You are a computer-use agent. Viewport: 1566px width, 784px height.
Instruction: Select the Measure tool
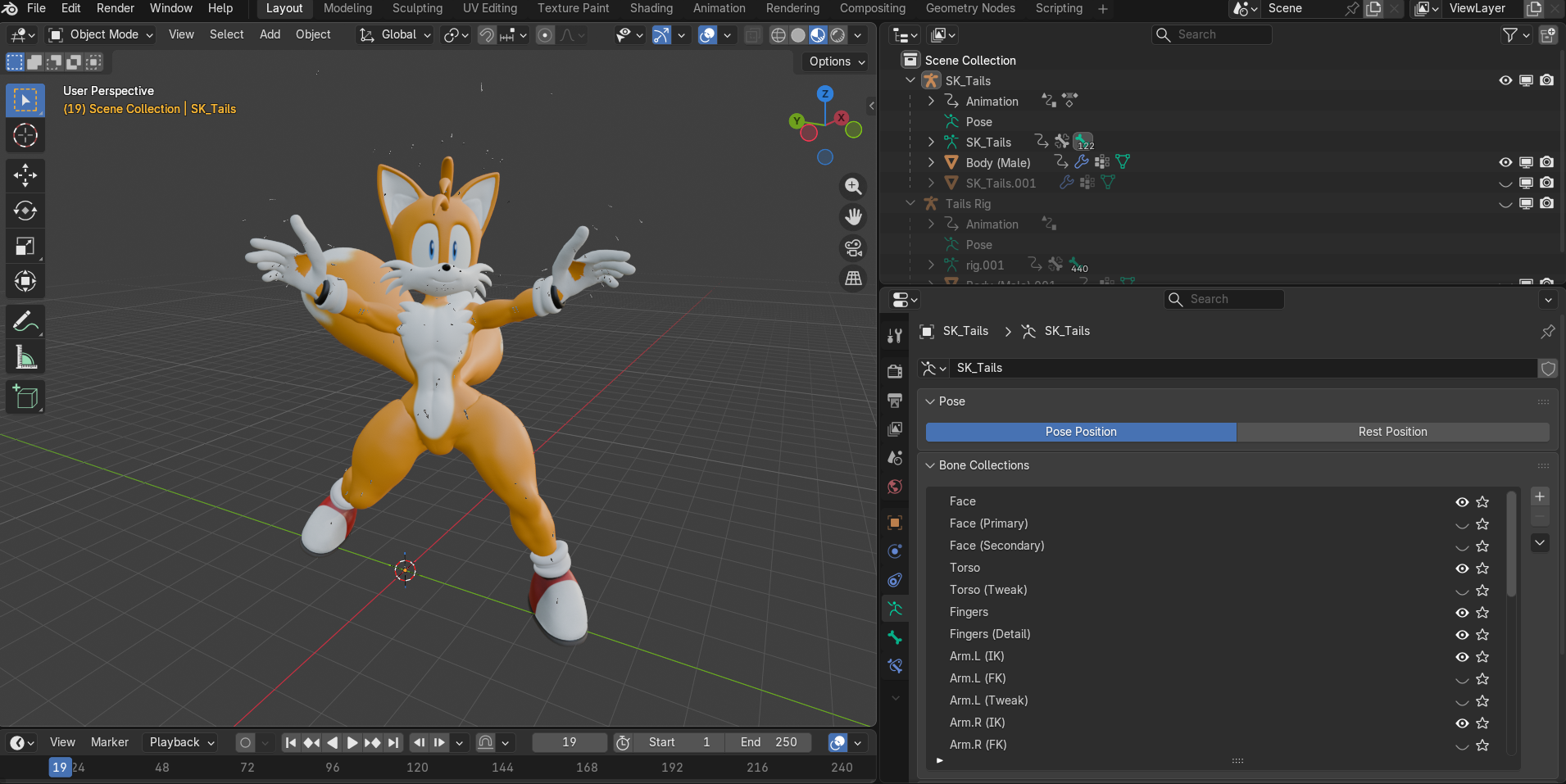(25, 357)
